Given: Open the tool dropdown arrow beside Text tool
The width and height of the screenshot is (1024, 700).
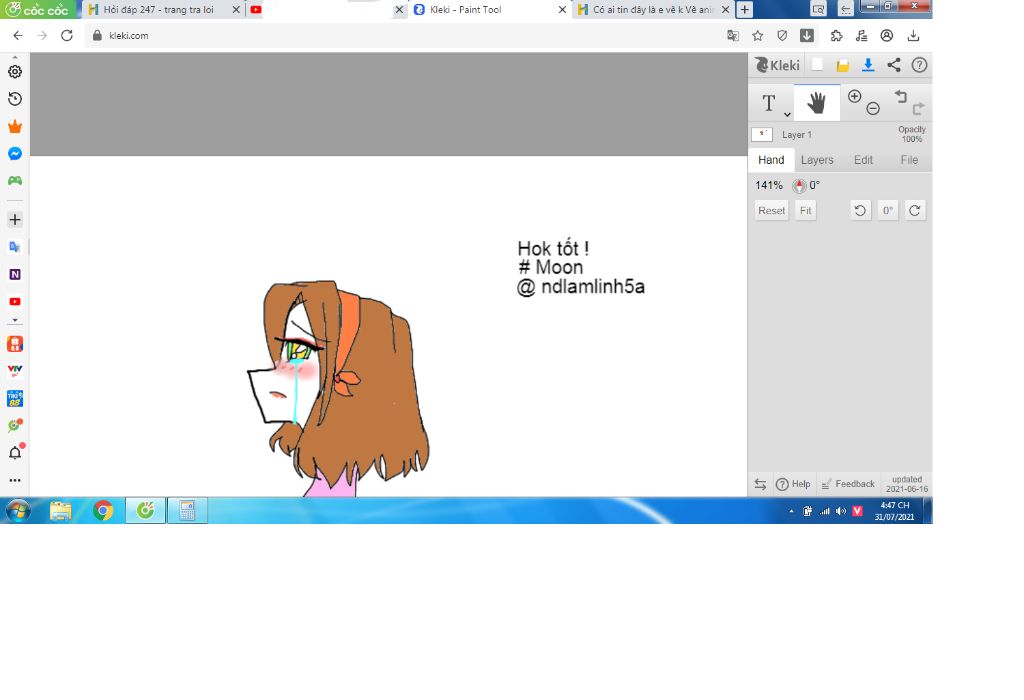Looking at the screenshot, I should pos(788,114).
